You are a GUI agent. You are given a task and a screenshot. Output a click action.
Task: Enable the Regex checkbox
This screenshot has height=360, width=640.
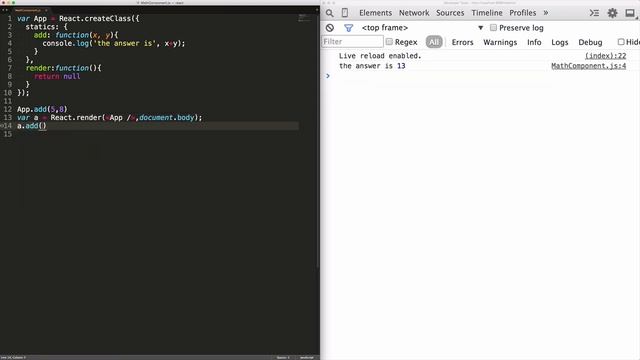coord(389,42)
